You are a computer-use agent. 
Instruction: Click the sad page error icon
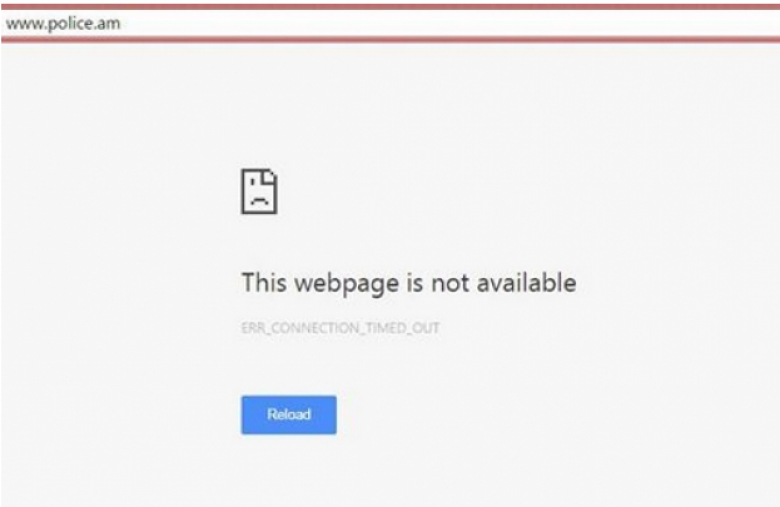(259, 191)
